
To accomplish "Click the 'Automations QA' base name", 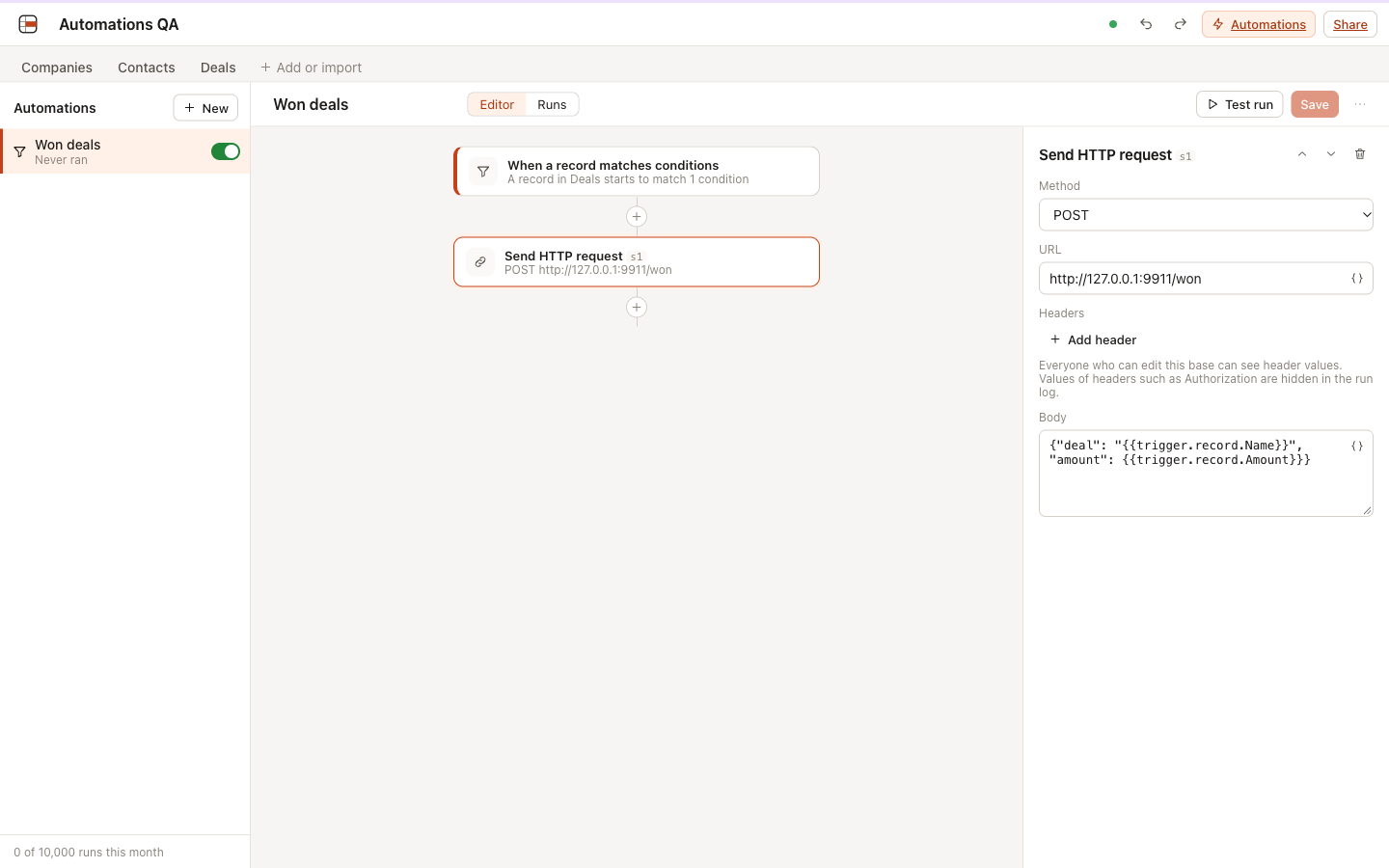I will (x=119, y=24).
